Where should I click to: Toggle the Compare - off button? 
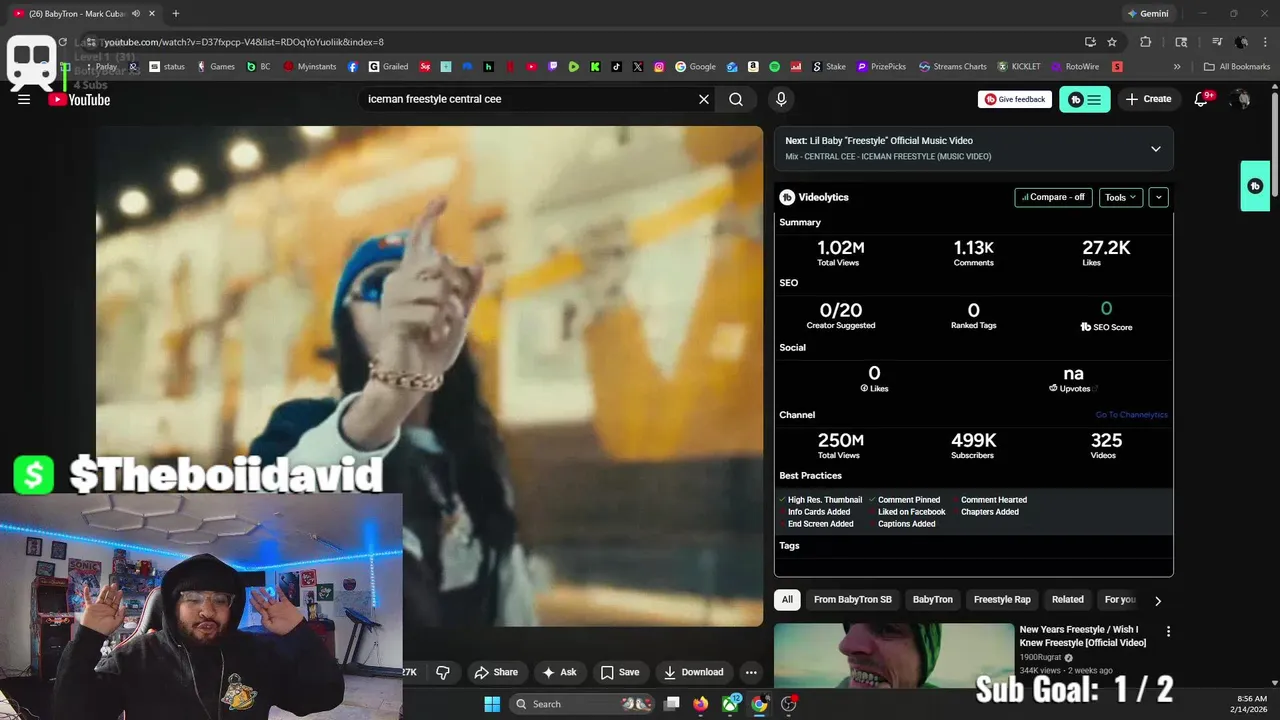[x=1053, y=197]
